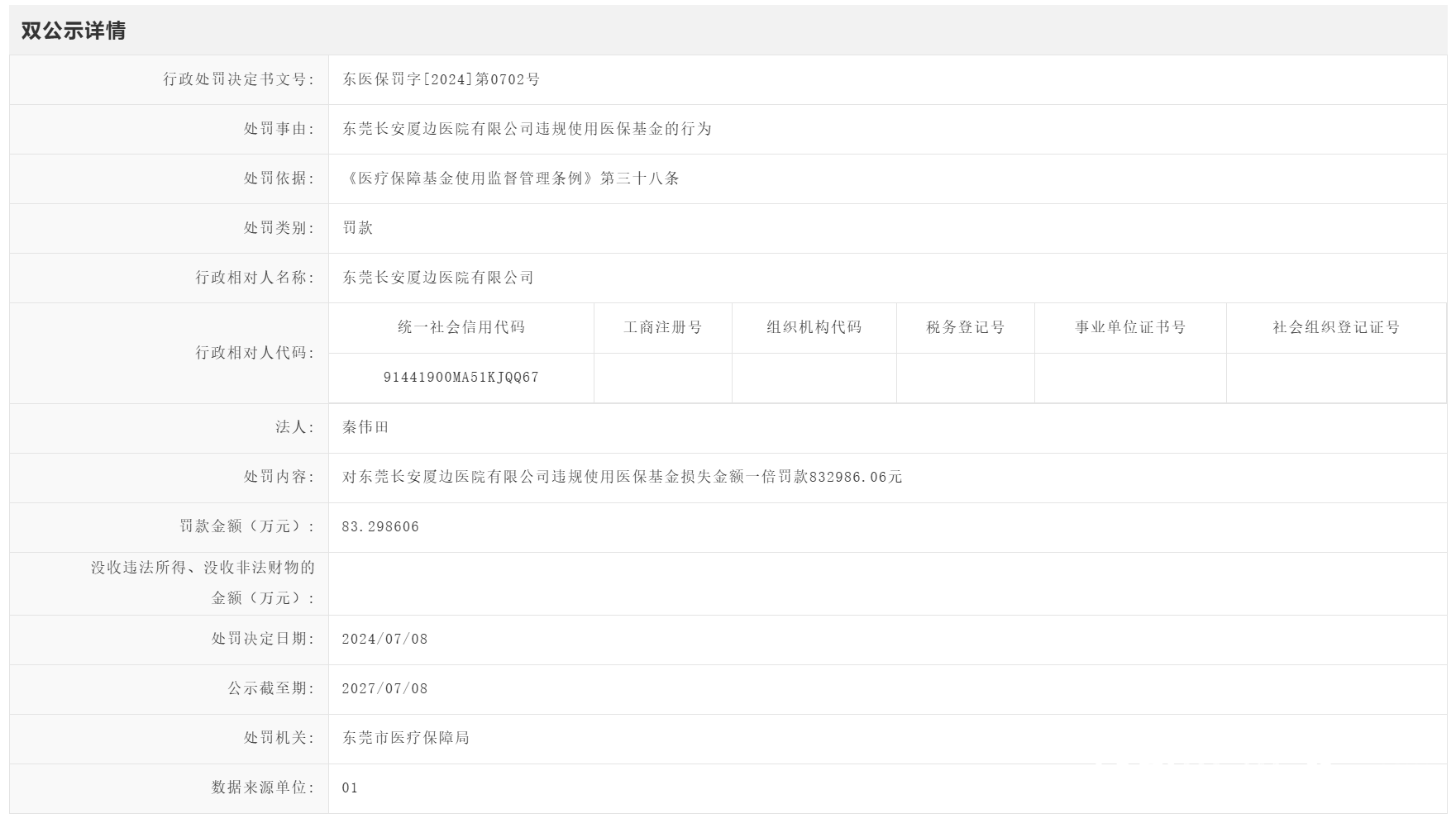1456x823 pixels.
Task: Select the decision date 2024/07/08
Action: point(384,640)
